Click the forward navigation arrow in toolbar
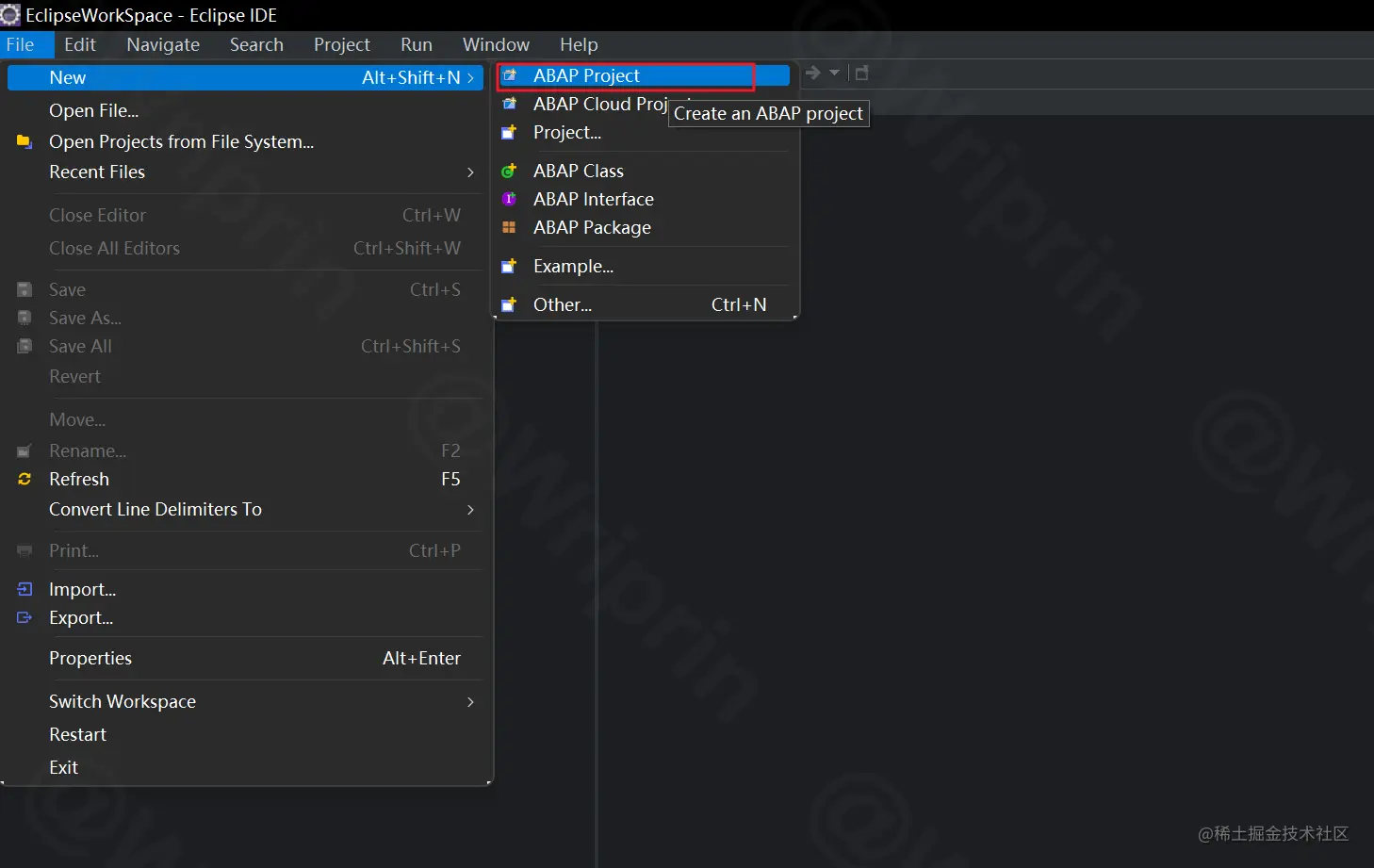Viewport: 1374px width, 868px height. [x=812, y=73]
